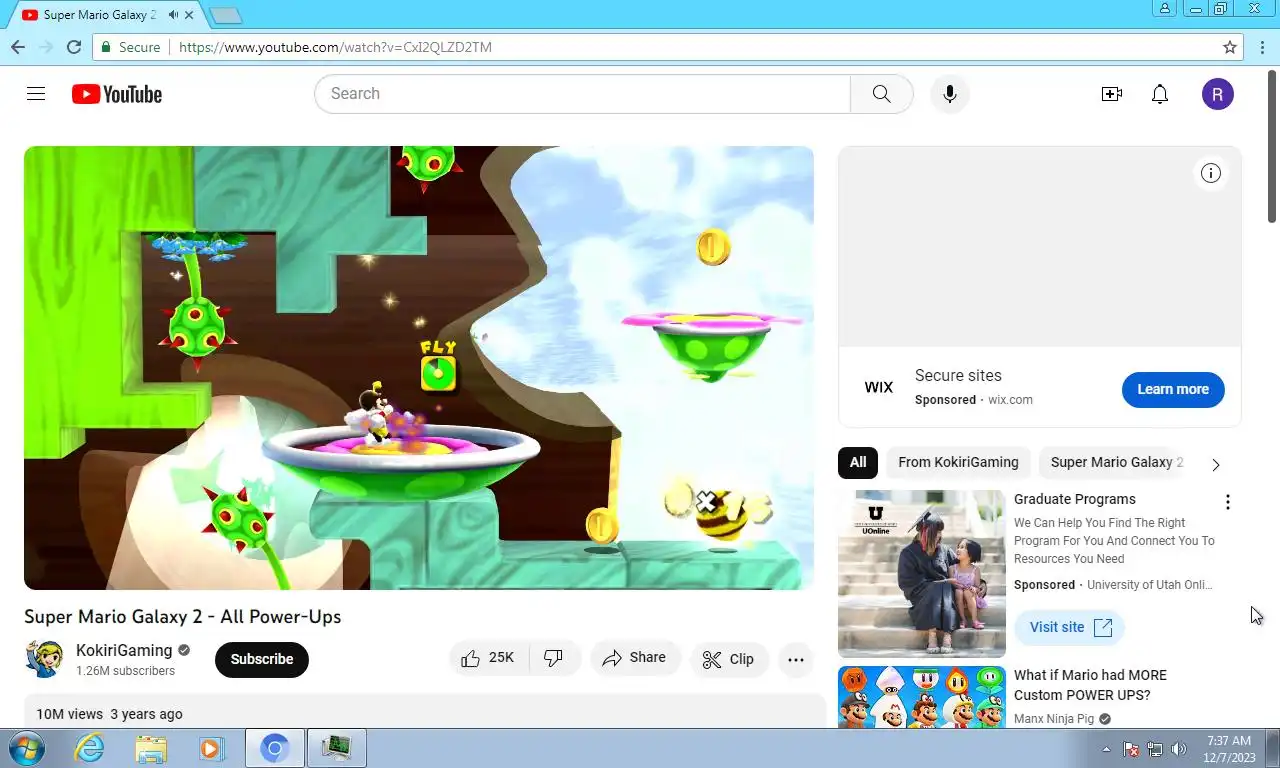Image resolution: width=1280 pixels, height=768 pixels.
Task: View site security info lock icon
Action: click(x=106, y=47)
